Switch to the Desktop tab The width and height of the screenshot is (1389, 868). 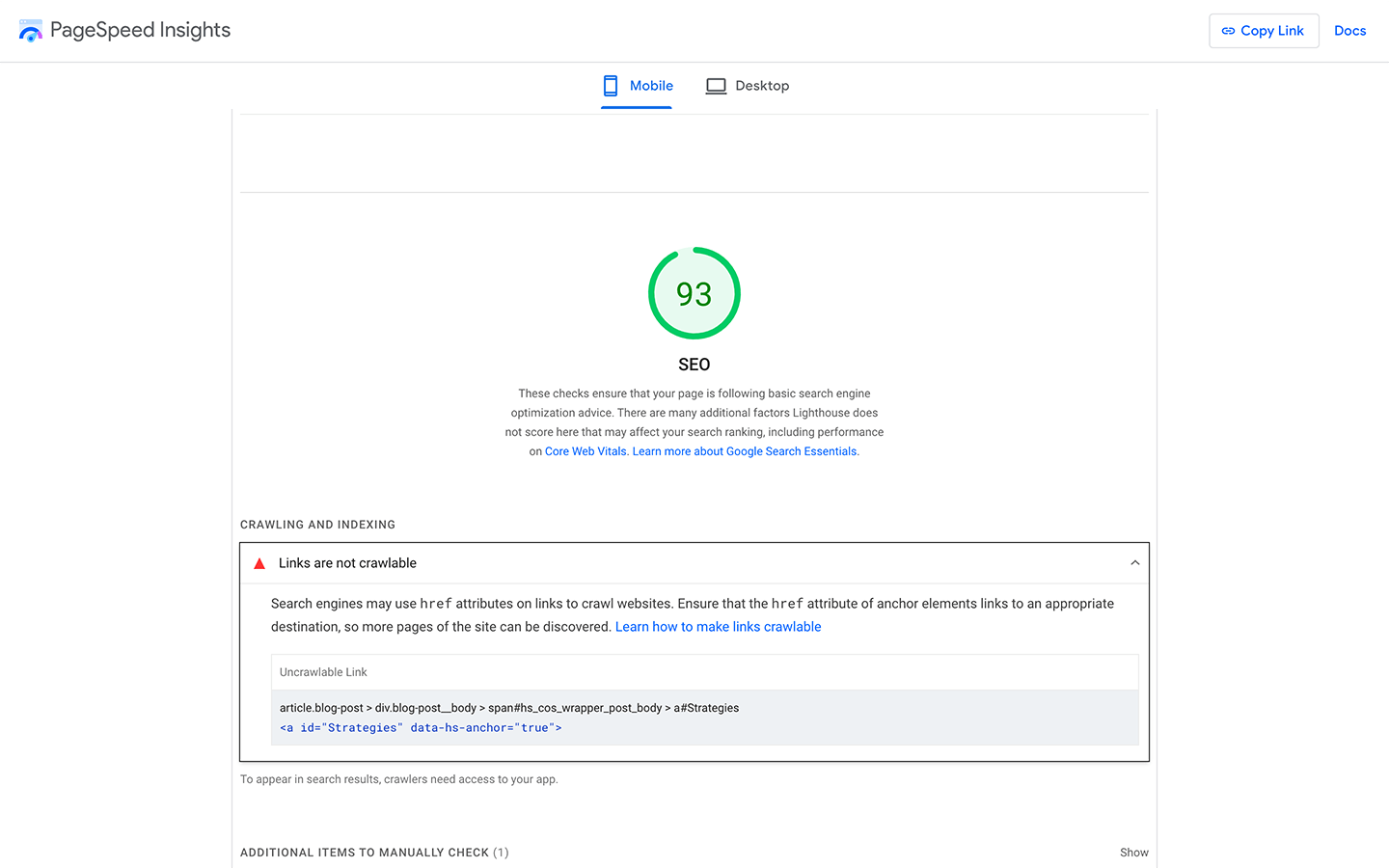(748, 86)
